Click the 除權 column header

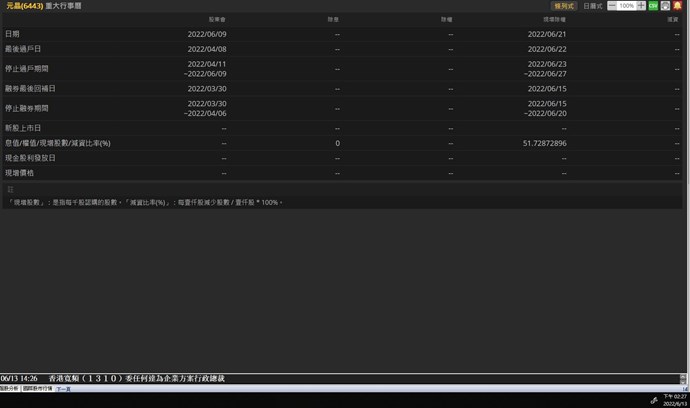pyautogui.click(x=447, y=19)
